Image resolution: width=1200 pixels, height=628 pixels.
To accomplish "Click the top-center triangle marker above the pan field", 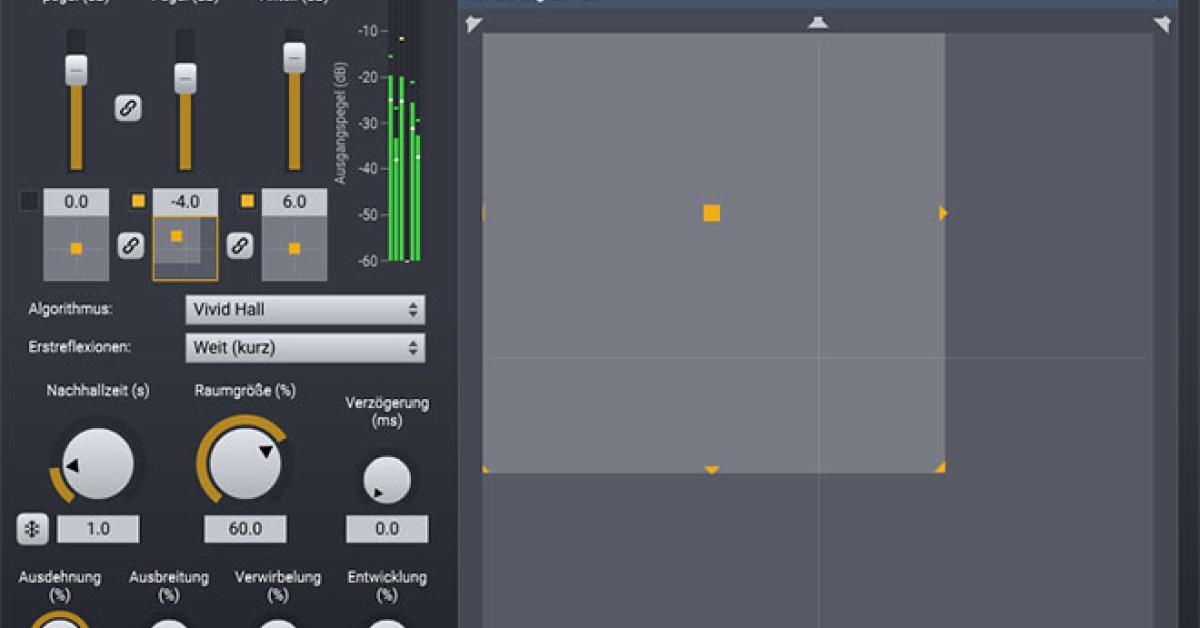I will click(818, 22).
